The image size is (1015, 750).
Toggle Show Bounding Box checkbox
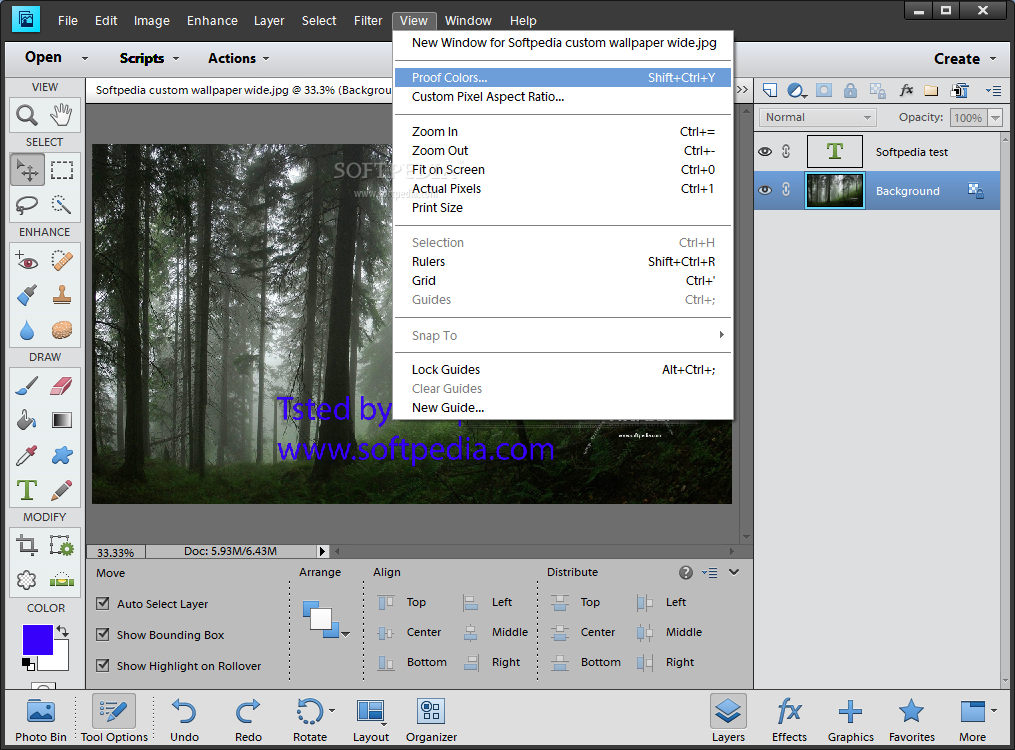tap(102, 635)
